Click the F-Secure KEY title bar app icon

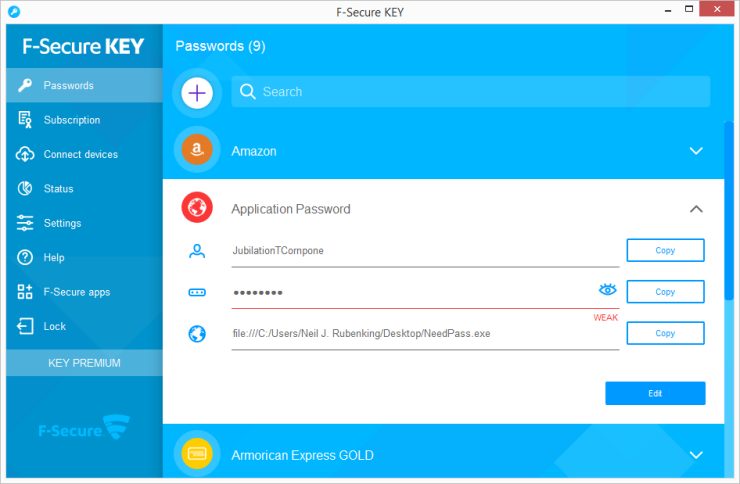14,12
